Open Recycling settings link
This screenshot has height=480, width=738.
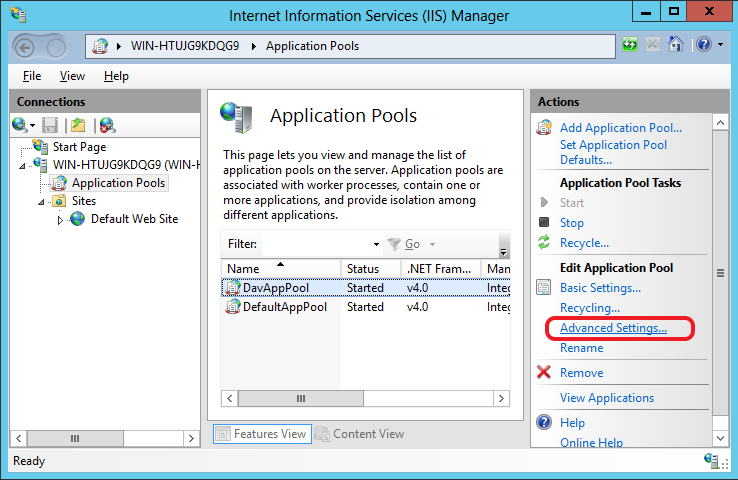click(x=589, y=308)
